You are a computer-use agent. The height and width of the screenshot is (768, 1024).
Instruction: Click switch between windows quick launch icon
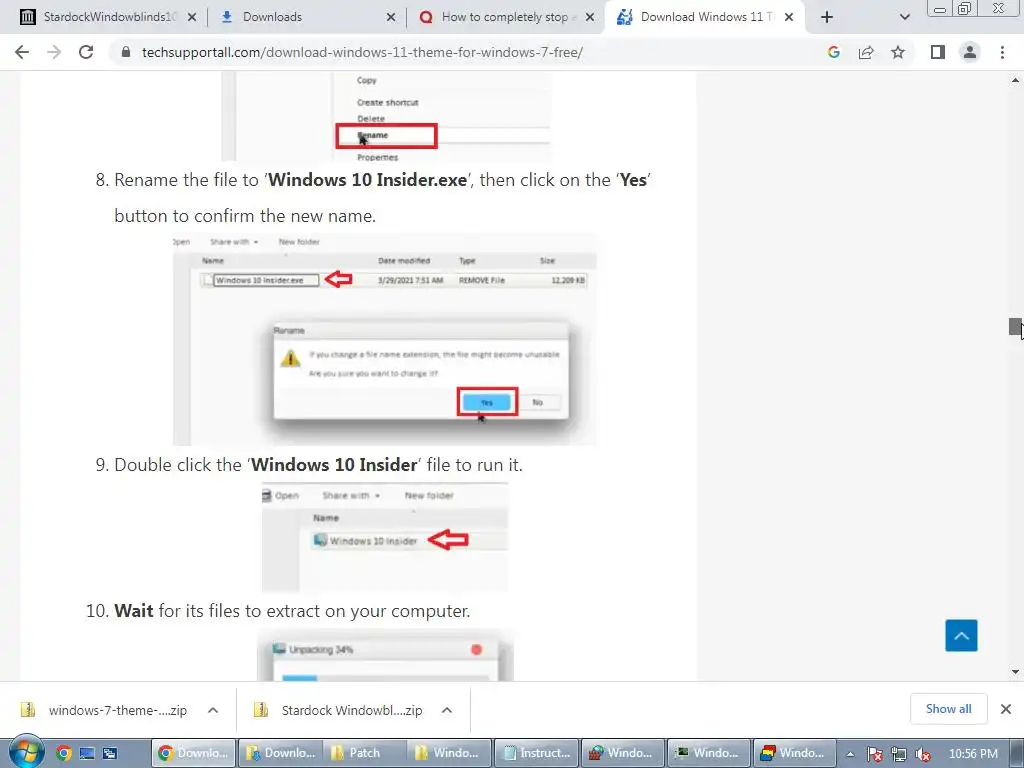click(110, 753)
